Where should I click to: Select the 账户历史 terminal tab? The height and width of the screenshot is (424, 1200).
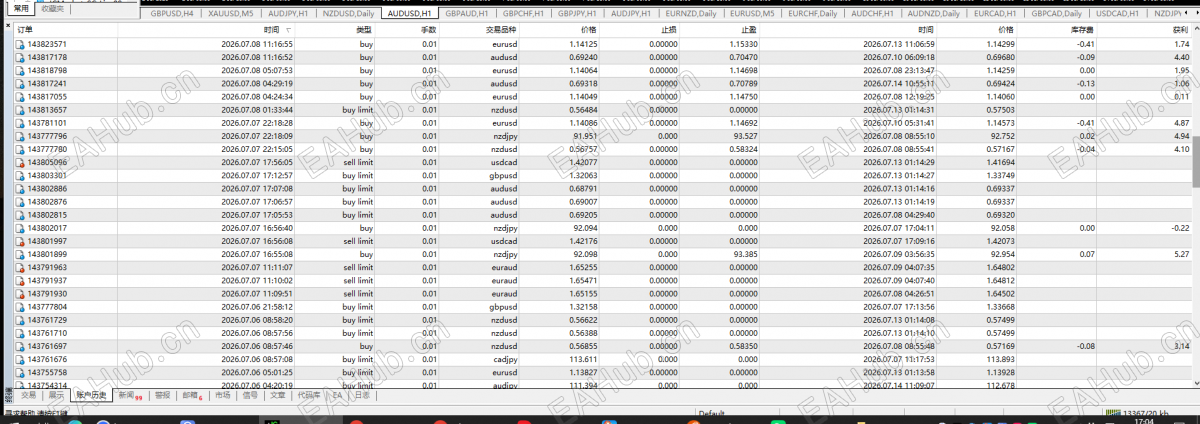click(93, 395)
